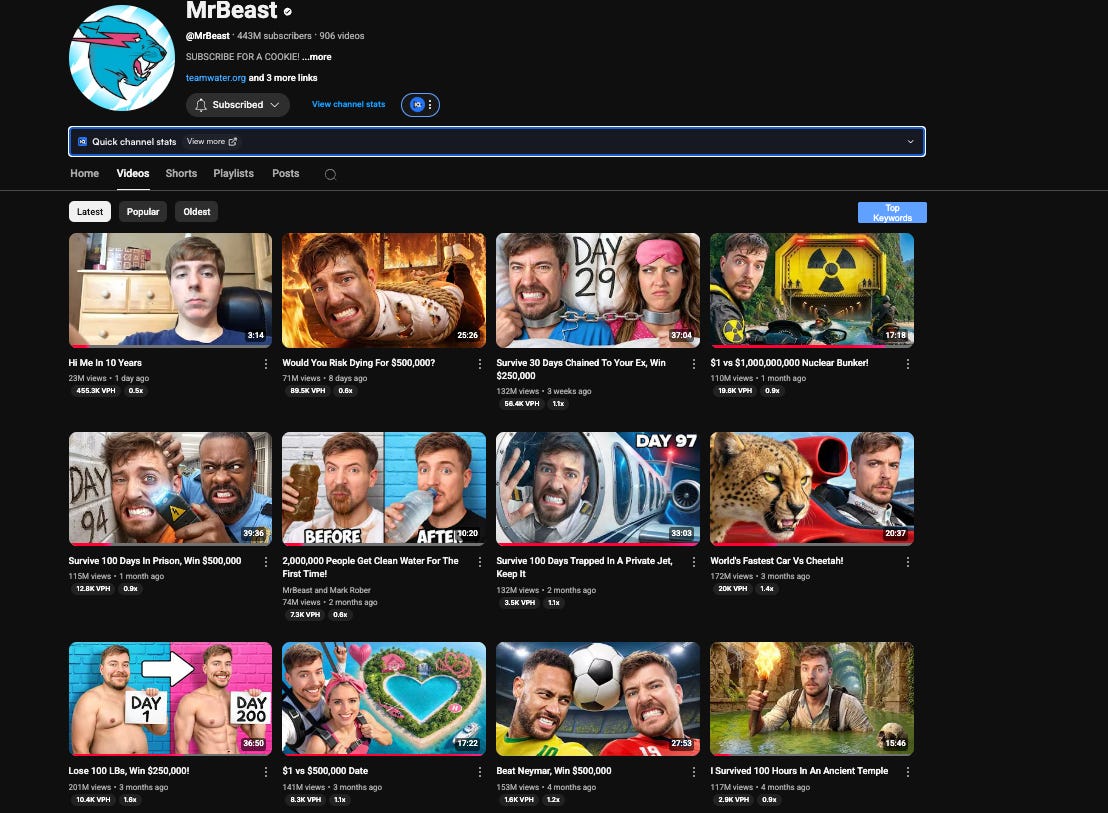Click View channel stats link

point(348,104)
